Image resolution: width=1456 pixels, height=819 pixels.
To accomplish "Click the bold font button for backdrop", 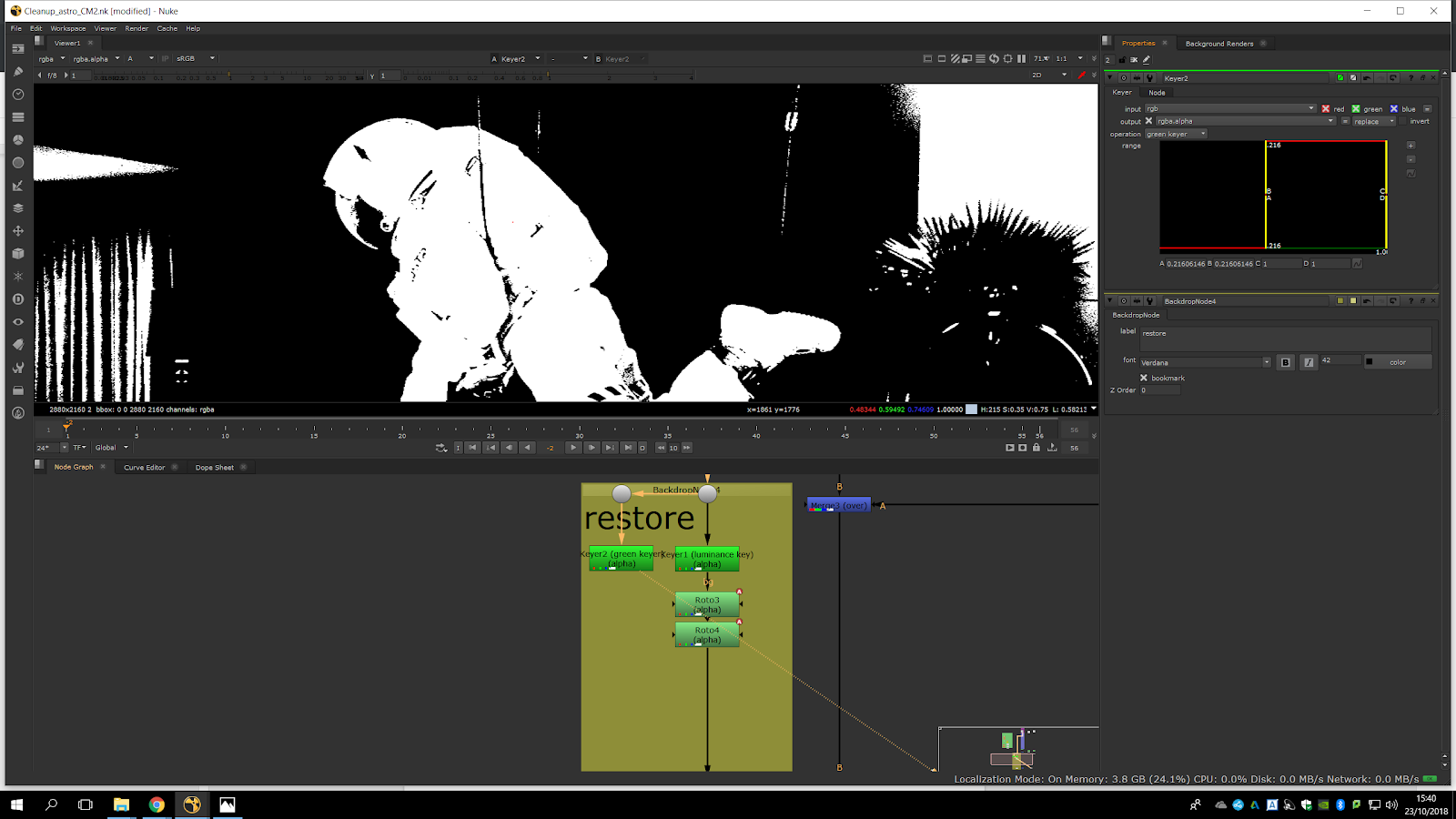I will [1285, 362].
